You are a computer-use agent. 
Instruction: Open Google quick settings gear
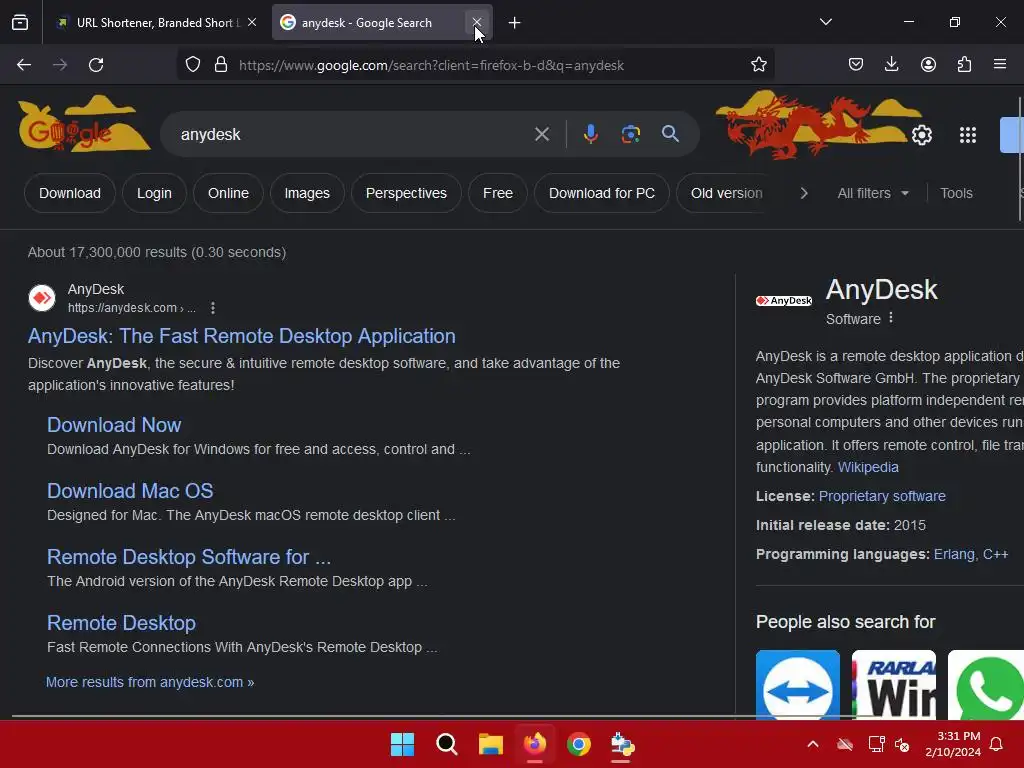coord(921,135)
